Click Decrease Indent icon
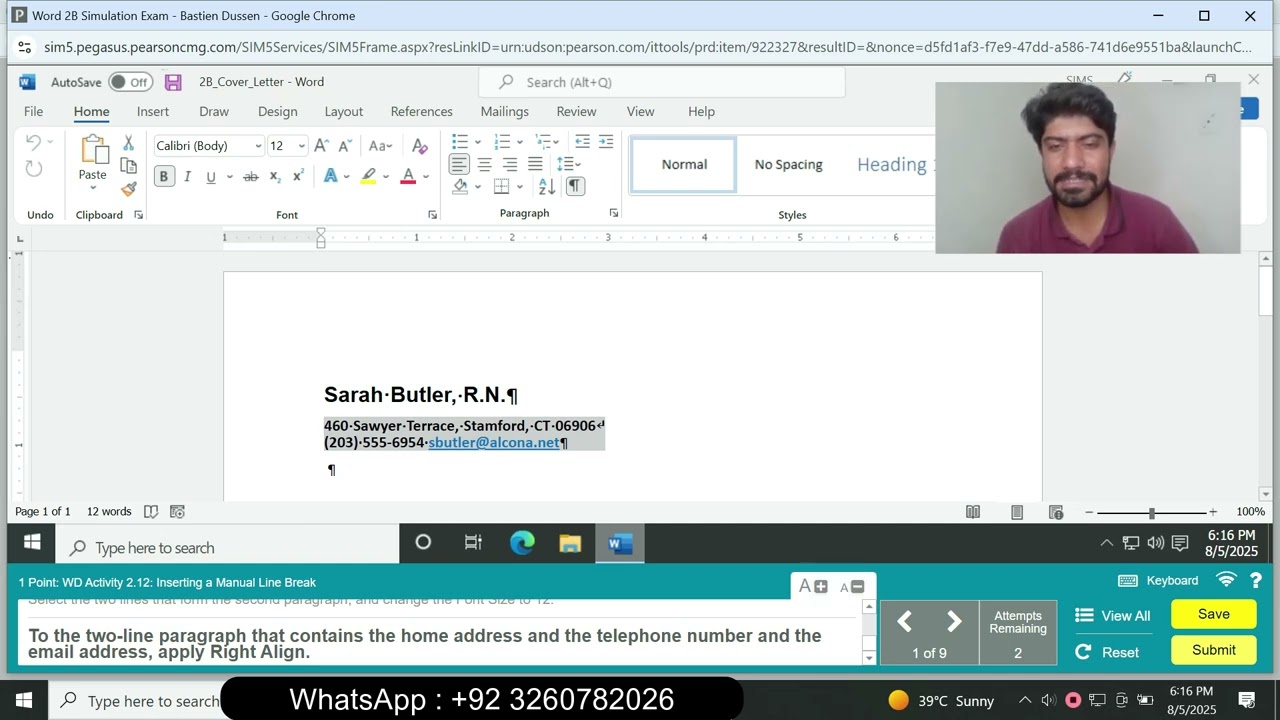 pos(582,142)
